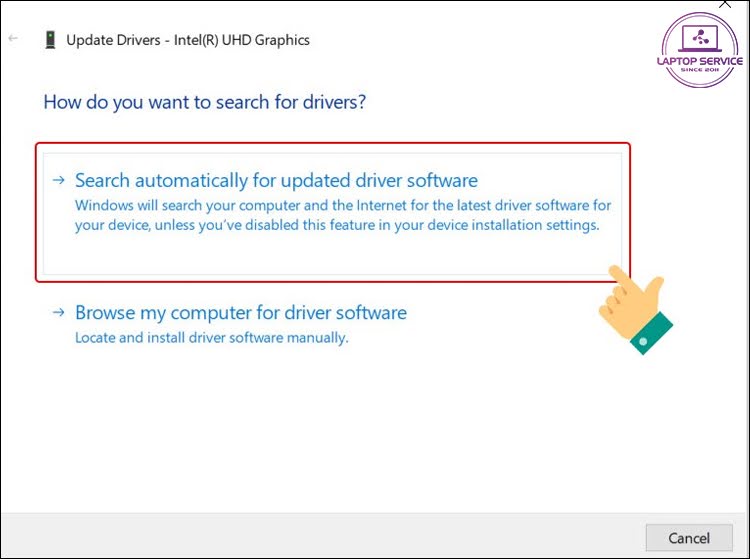Click the 'Windows will search your computer' description
Viewport: 750px width, 559px height.
point(343,215)
